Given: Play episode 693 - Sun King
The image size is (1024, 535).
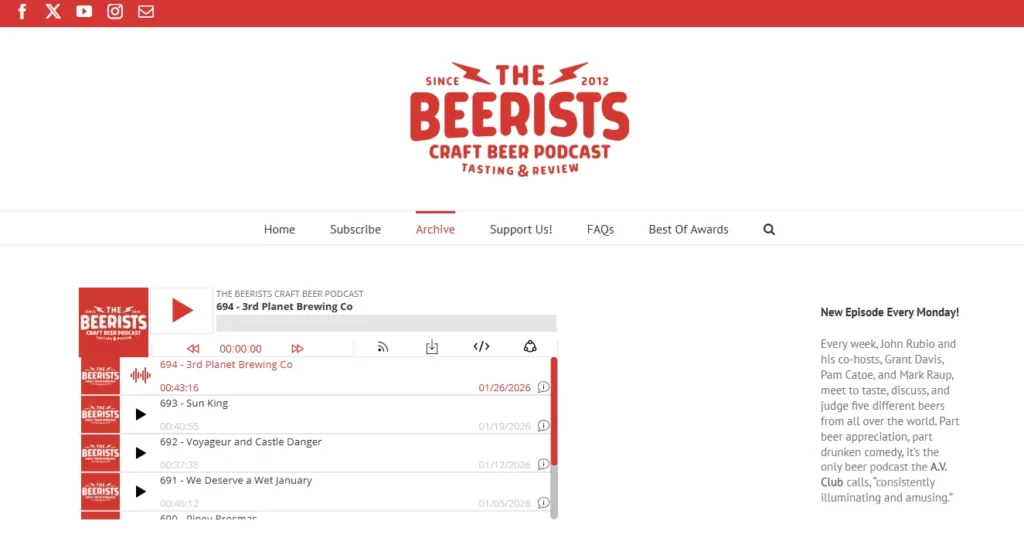Looking at the screenshot, I should point(140,414).
